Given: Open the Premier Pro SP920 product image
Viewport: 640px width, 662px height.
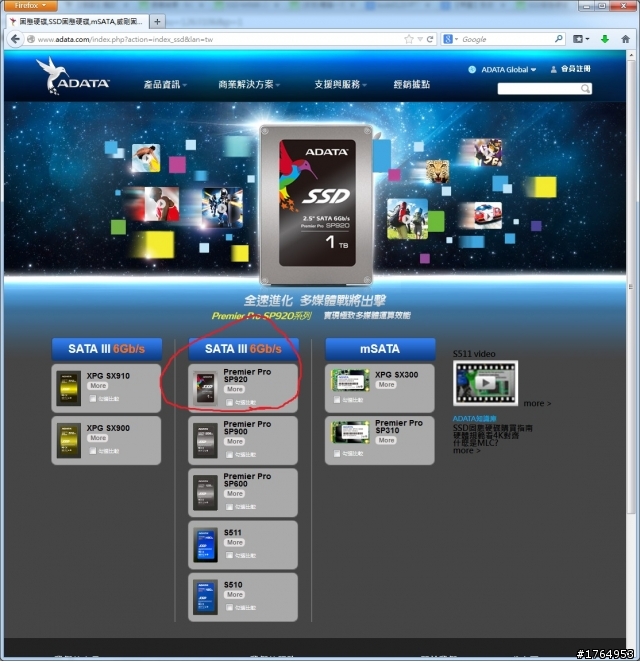Looking at the screenshot, I should point(205,388).
